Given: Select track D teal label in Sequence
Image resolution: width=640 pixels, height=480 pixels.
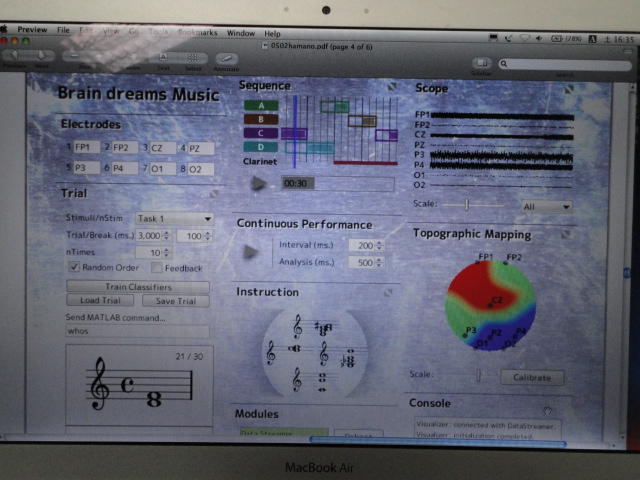Looking at the screenshot, I should pyautogui.click(x=261, y=147).
